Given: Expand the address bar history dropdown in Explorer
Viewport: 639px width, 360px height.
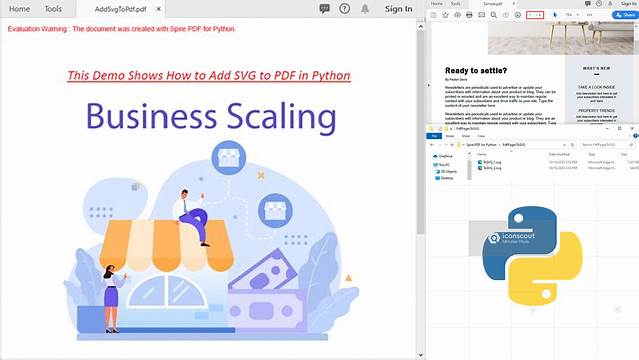Looking at the screenshot, I should pyautogui.click(x=564, y=145).
